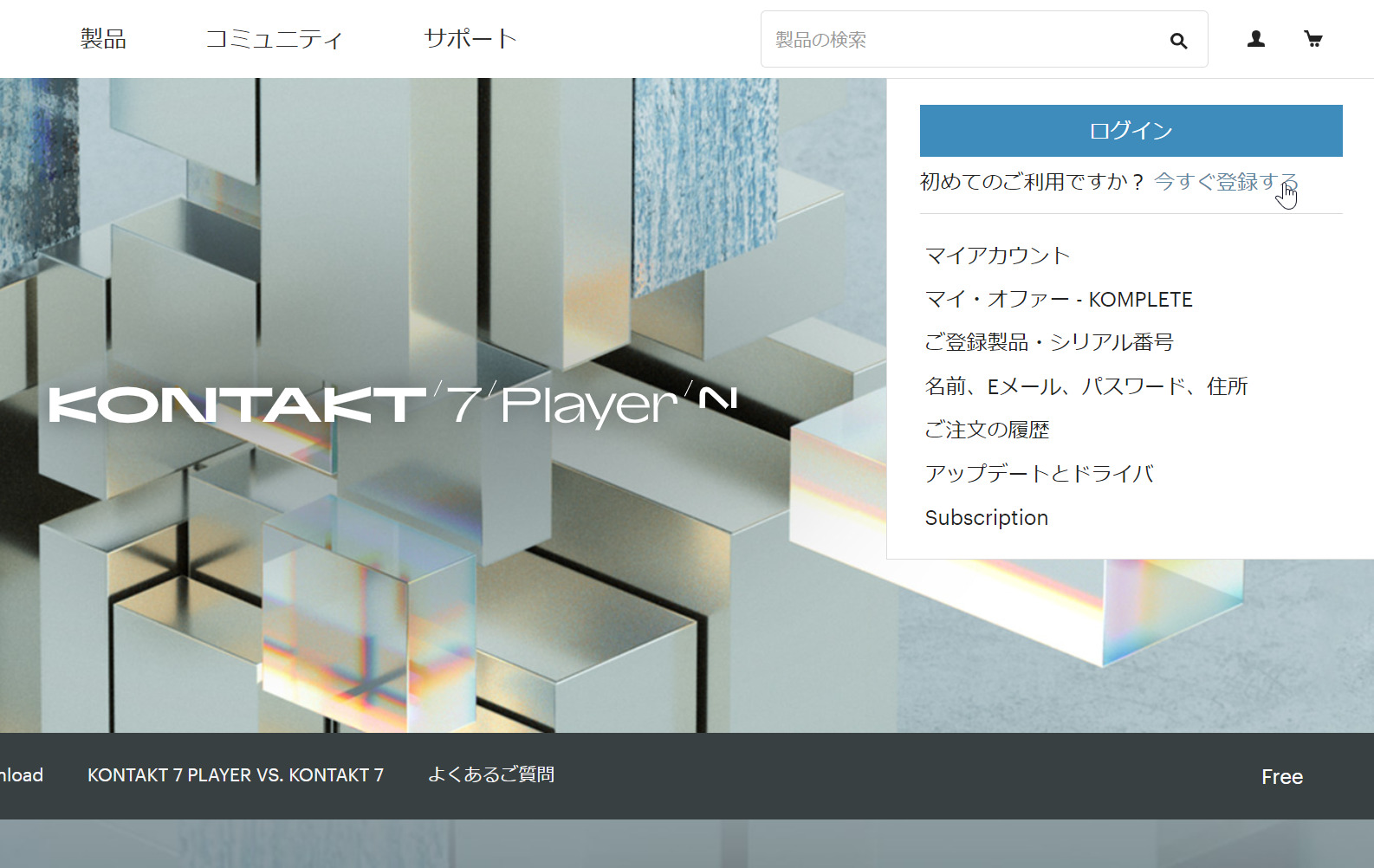The image size is (1374, 868).
Task: Click the Free label in the bottom bar
Action: (1282, 777)
